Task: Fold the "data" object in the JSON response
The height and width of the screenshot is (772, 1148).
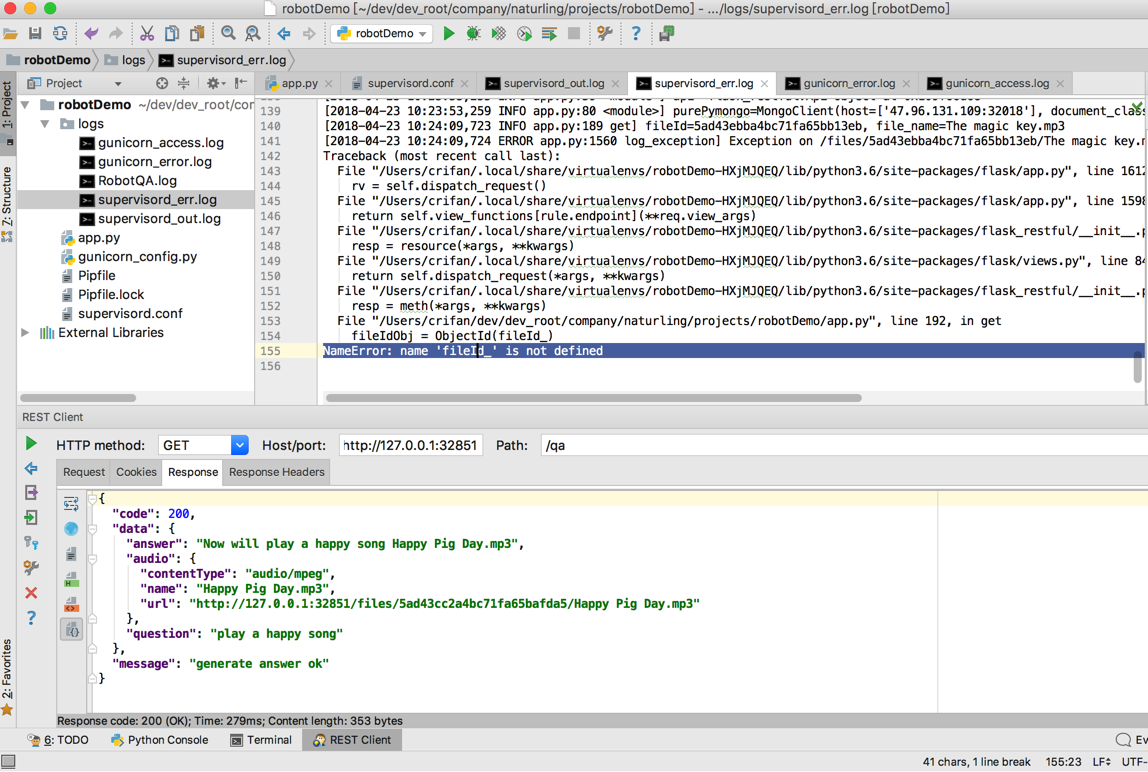Action: pos(92,529)
